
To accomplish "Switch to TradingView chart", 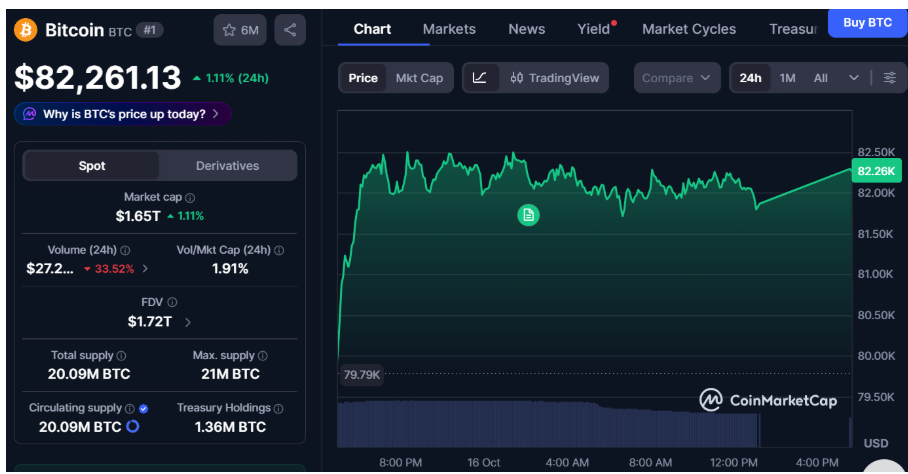I will [555, 78].
